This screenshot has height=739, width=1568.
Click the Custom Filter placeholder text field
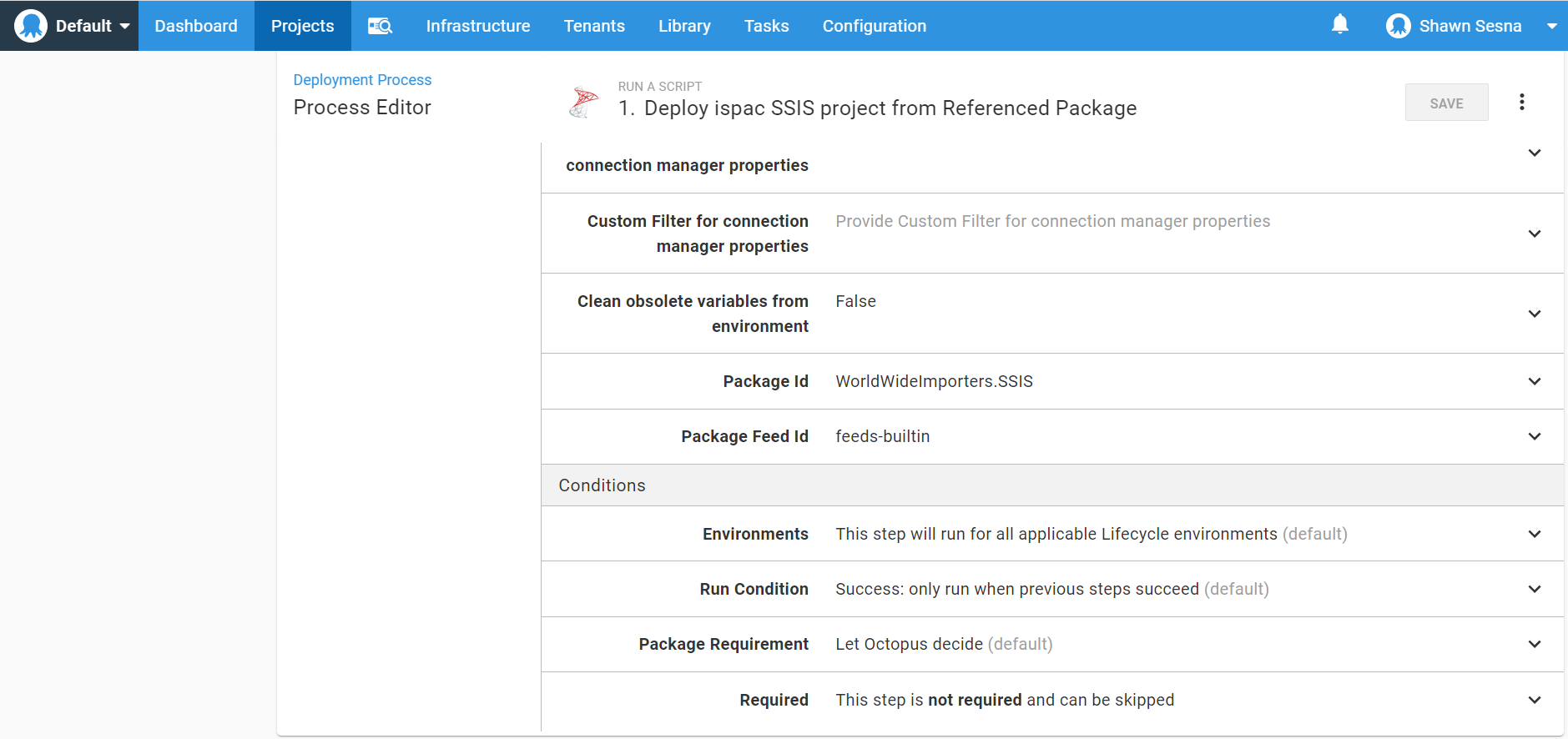pyautogui.click(x=1052, y=221)
